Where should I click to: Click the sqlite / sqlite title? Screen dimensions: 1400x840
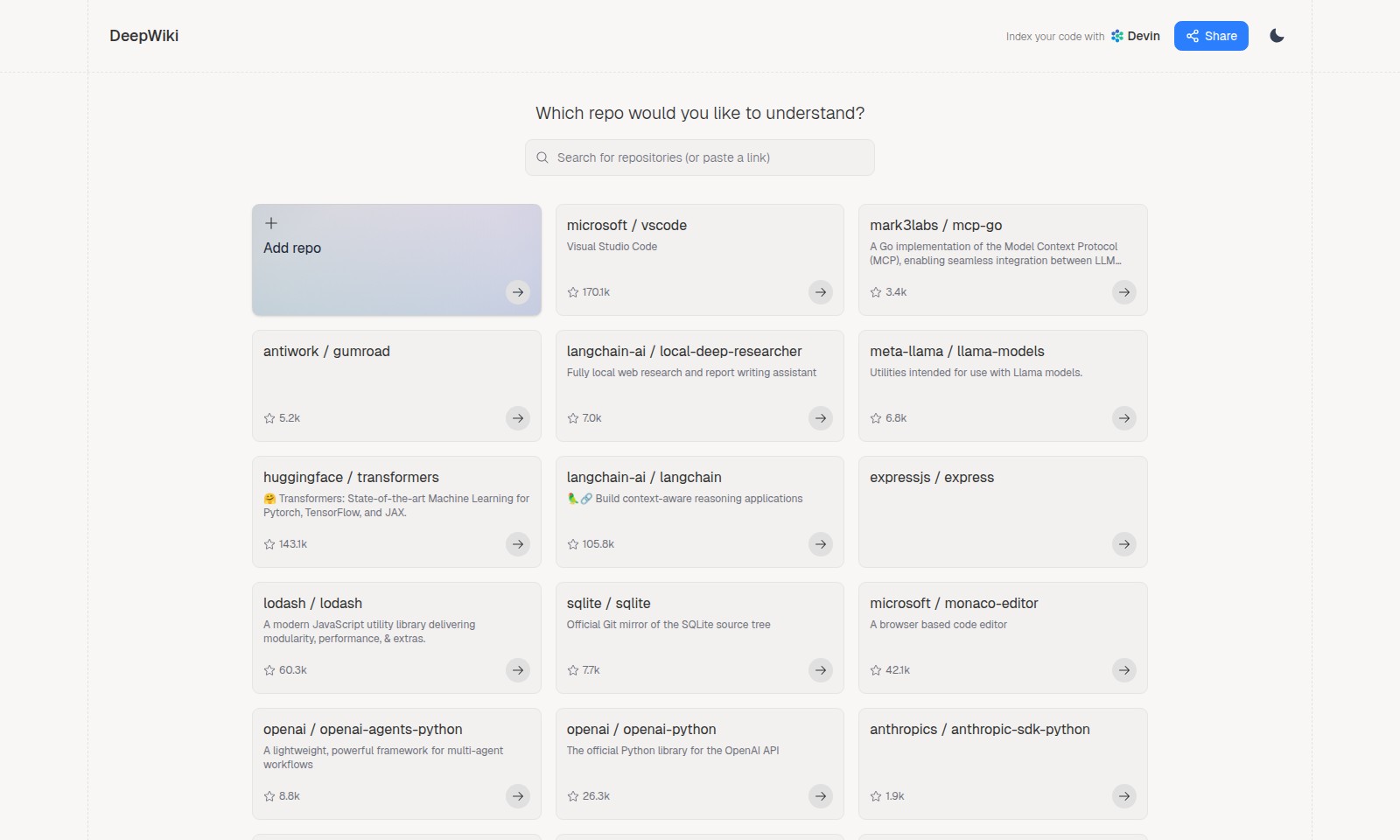tap(608, 603)
